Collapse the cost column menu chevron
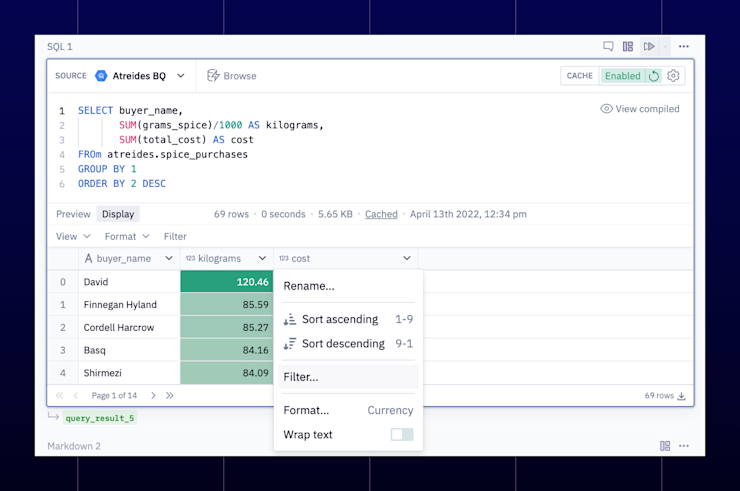This screenshot has height=491, width=740. tap(407, 258)
